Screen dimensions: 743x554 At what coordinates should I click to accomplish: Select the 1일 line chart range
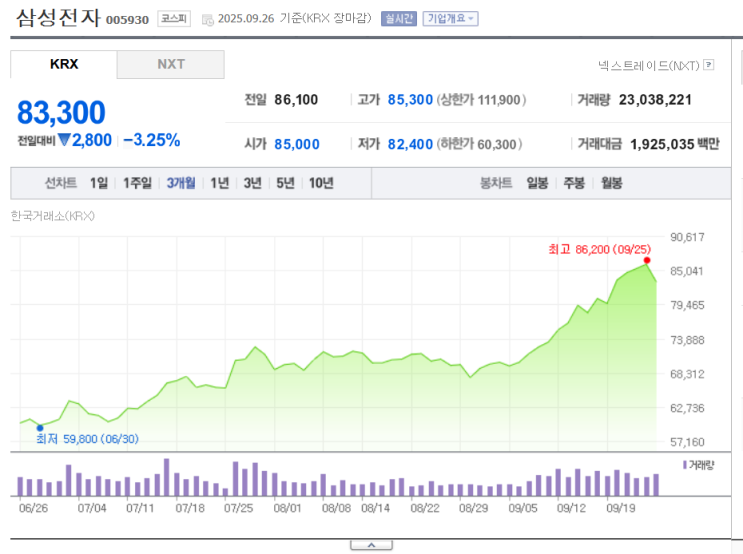(99, 183)
